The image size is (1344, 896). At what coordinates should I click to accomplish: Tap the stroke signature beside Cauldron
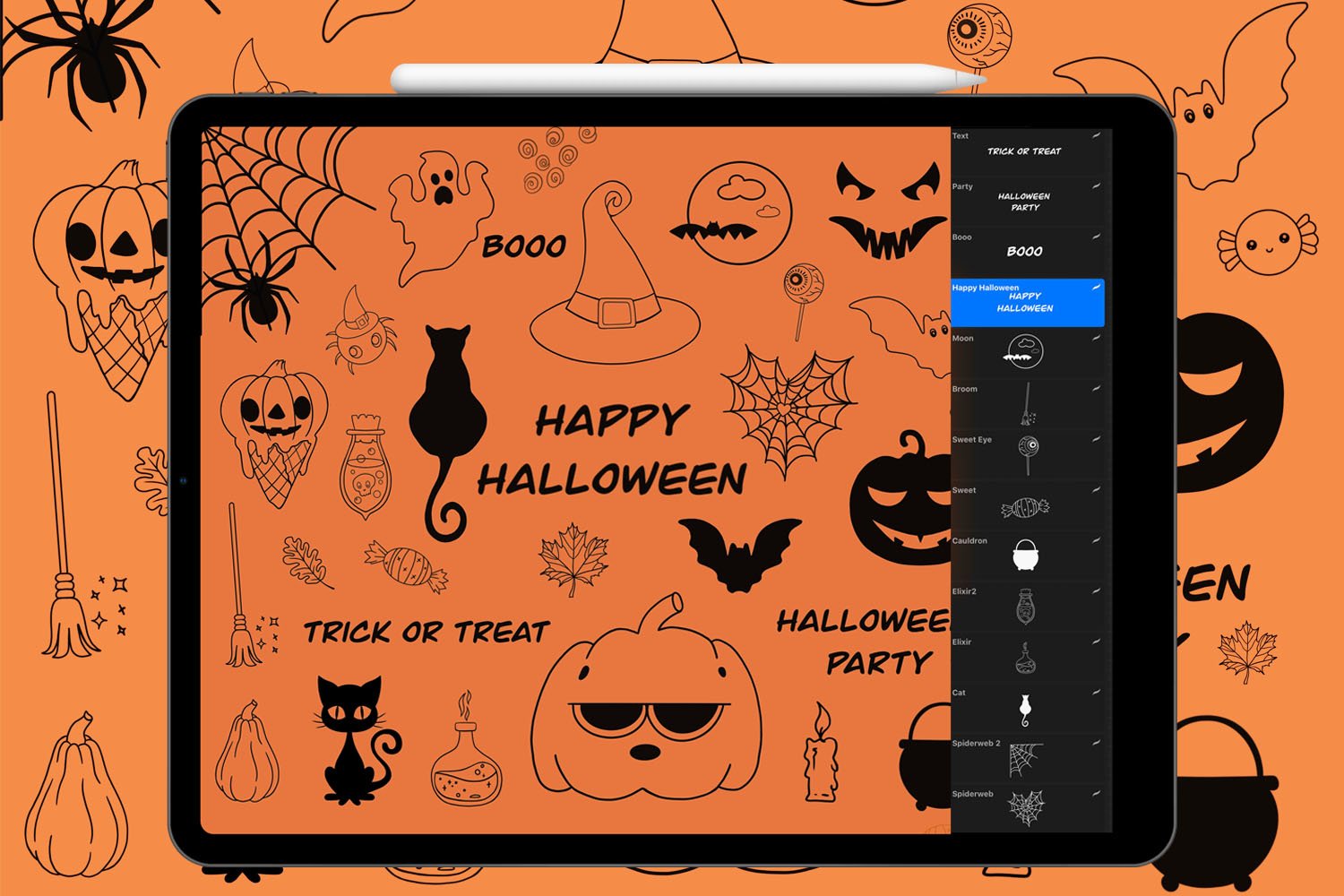(1097, 538)
